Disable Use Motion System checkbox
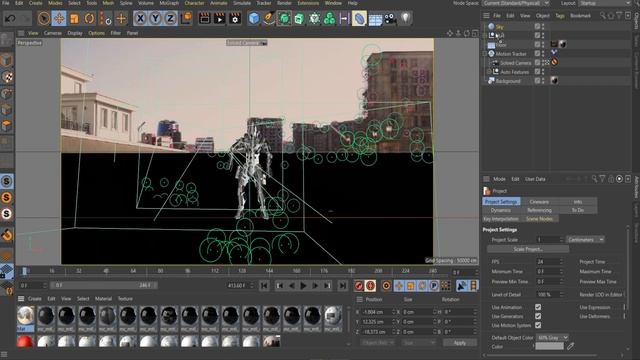640x360 pixels. [538, 325]
